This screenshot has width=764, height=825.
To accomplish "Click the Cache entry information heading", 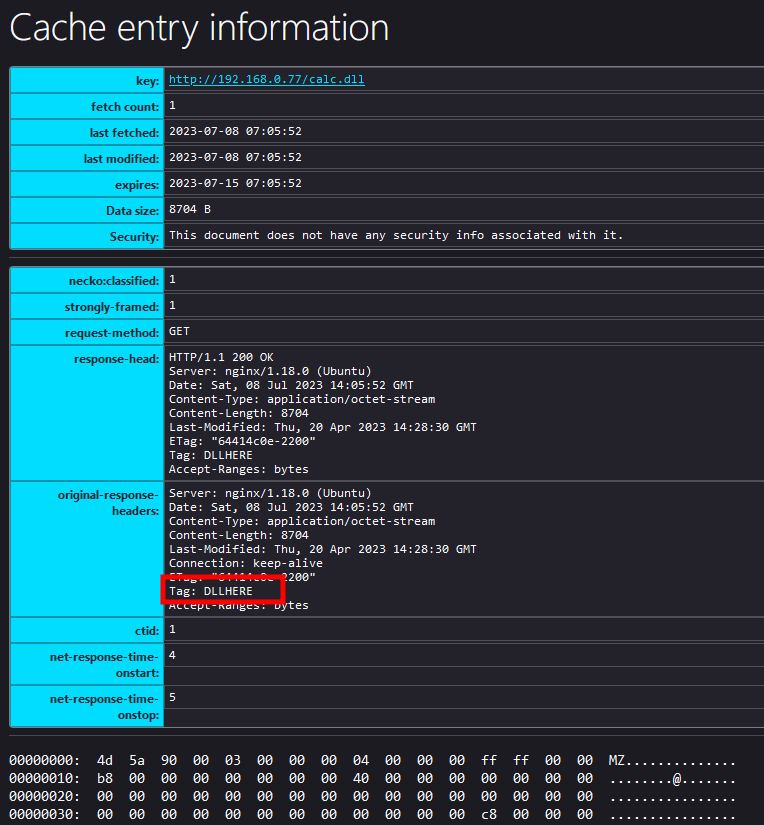I will tap(199, 28).
